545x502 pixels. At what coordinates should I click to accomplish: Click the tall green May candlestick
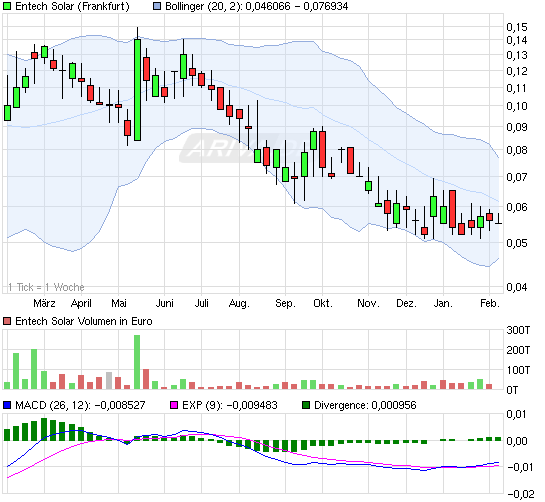coord(137,90)
